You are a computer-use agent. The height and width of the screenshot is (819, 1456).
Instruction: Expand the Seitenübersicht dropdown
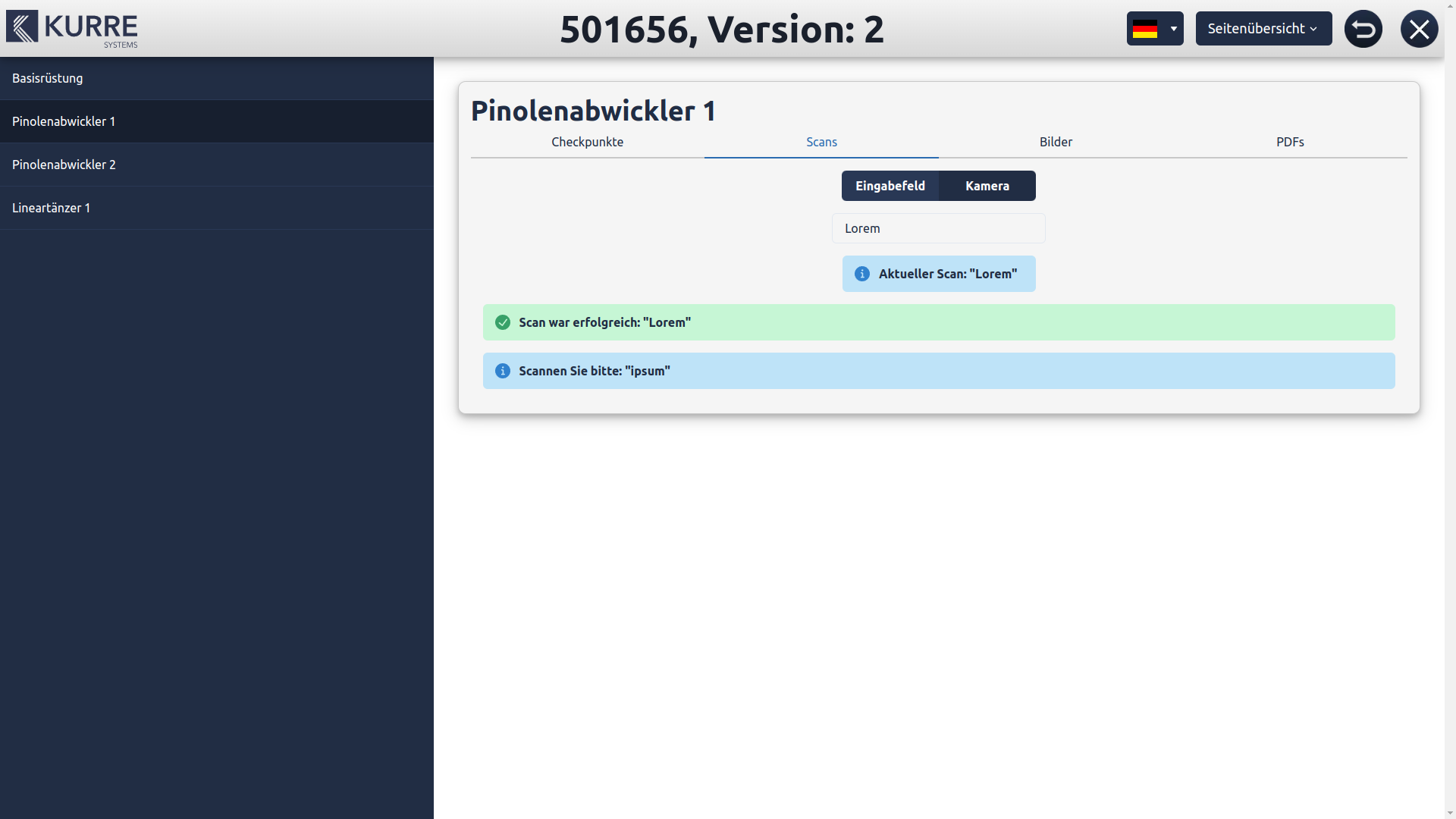(x=1263, y=29)
